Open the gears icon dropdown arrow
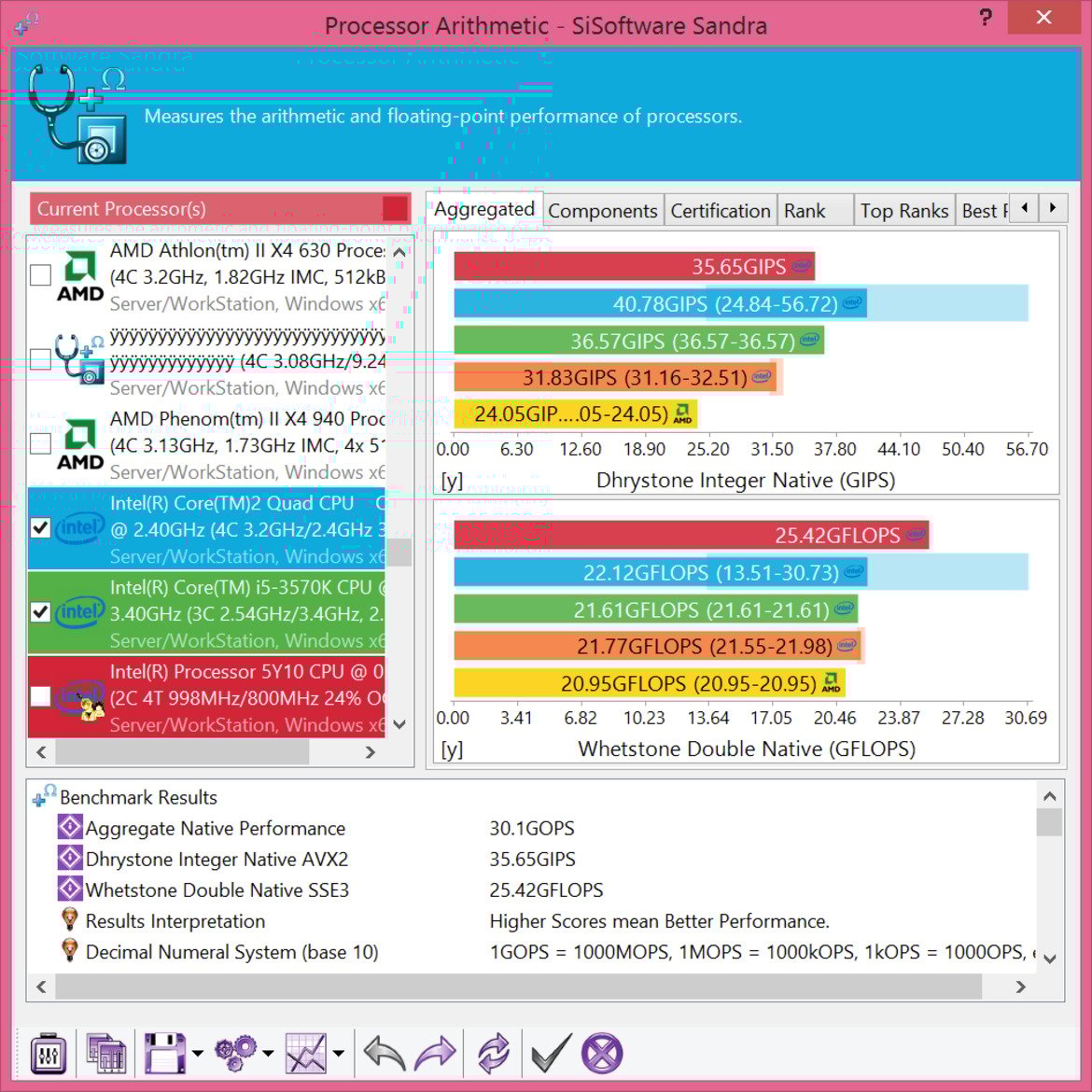Screen dimensions: 1092x1092 268,1054
